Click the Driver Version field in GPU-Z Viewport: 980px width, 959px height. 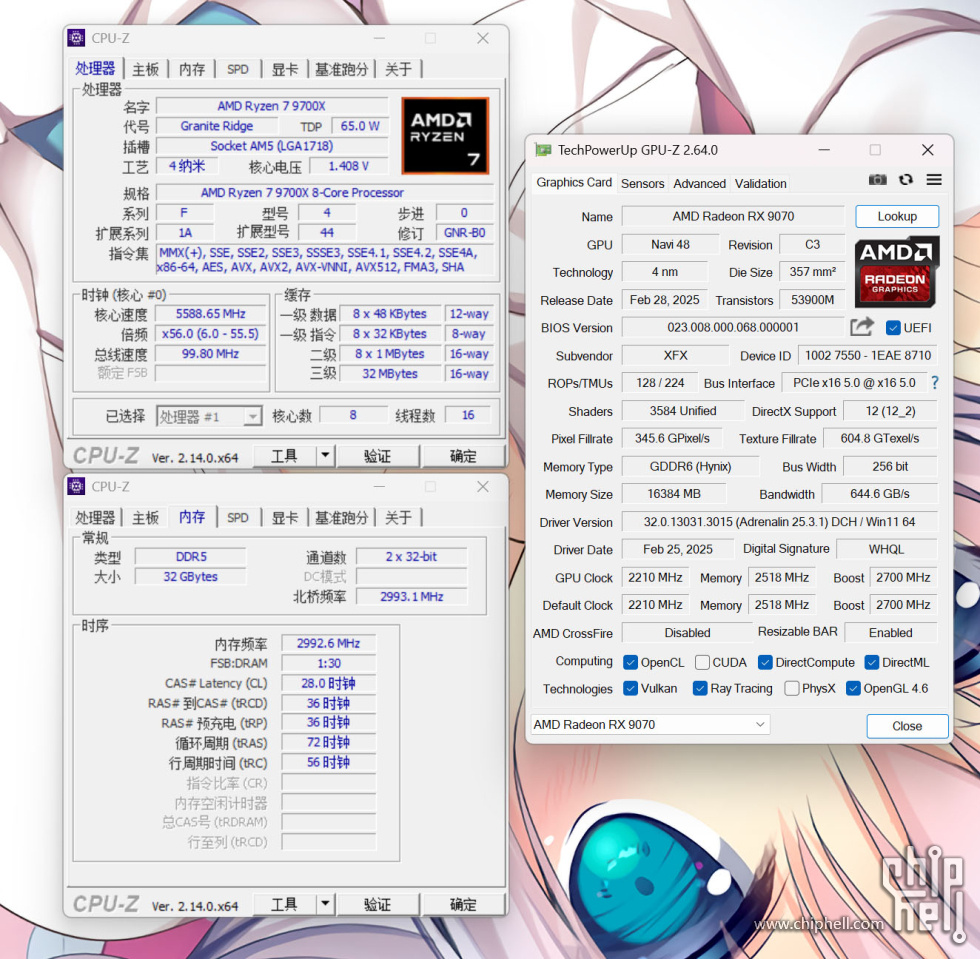point(779,521)
